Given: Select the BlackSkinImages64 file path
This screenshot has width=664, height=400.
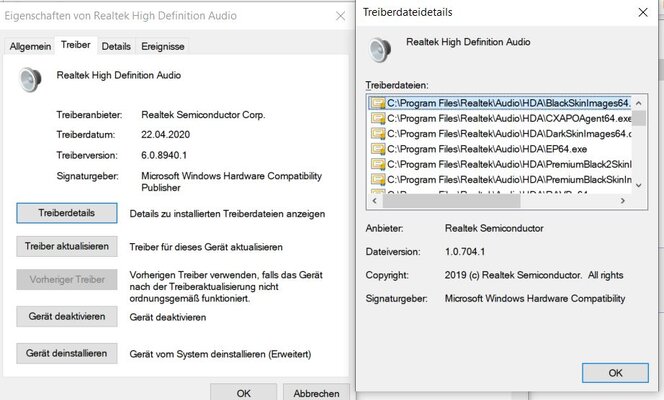Looking at the screenshot, I should pyautogui.click(x=509, y=103).
